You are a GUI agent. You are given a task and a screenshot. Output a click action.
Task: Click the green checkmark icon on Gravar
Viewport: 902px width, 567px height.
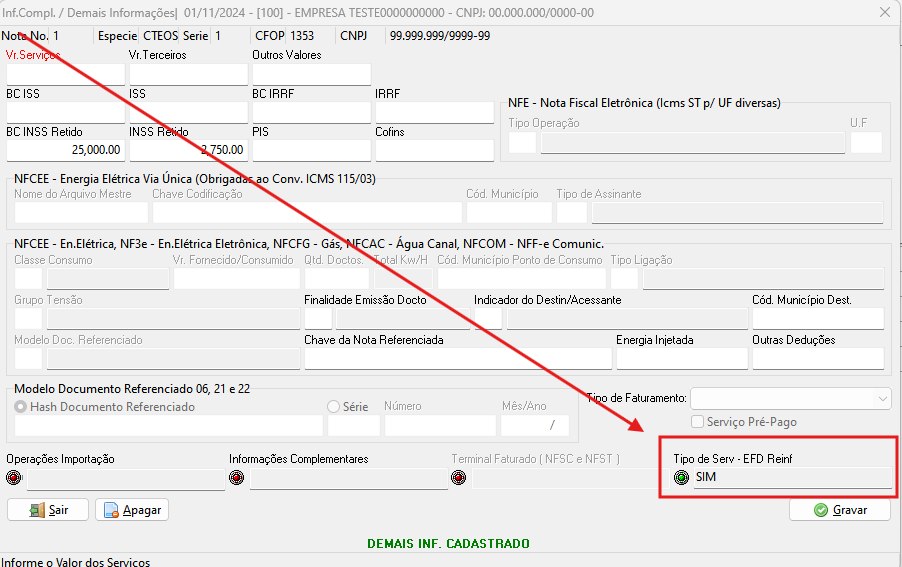click(821, 510)
